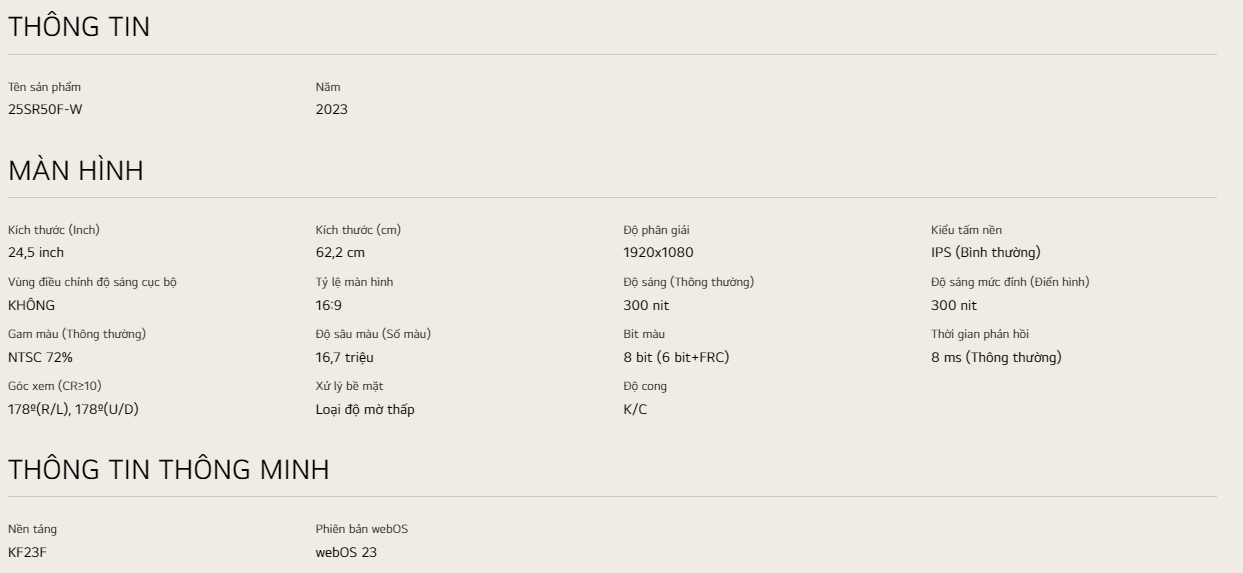Click the THÔNG TIN section heading

[79, 28]
